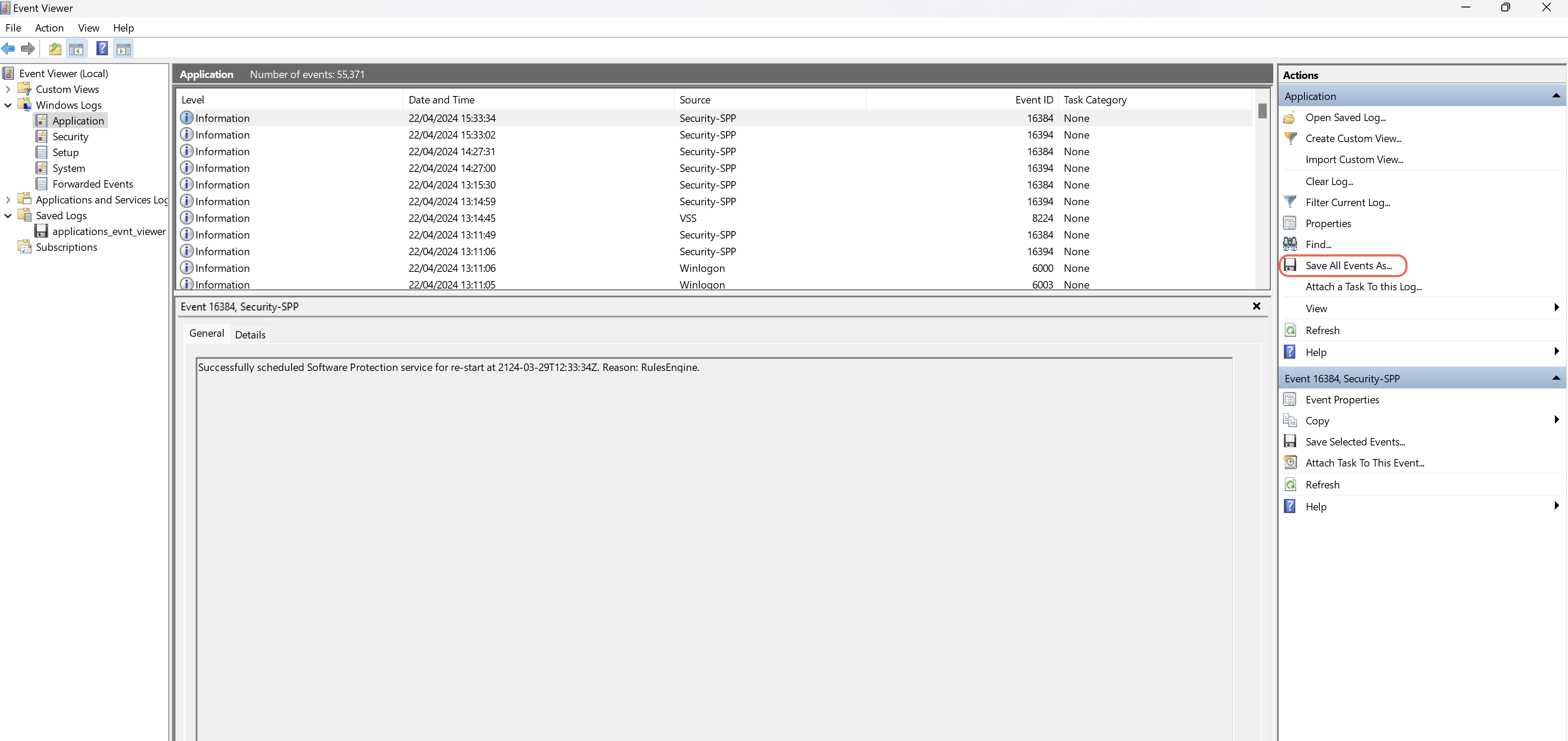This screenshot has height=741, width=1568.
Task: Select the Application log tree item
Action: pyautogui.click(x=78, y=121)
